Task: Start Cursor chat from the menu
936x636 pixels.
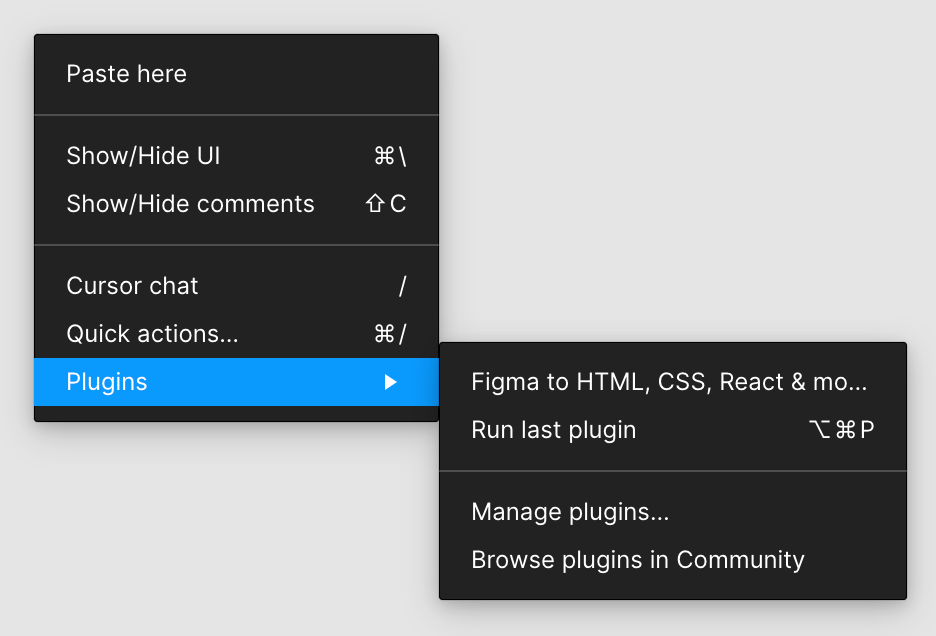Action: [236, 285]
